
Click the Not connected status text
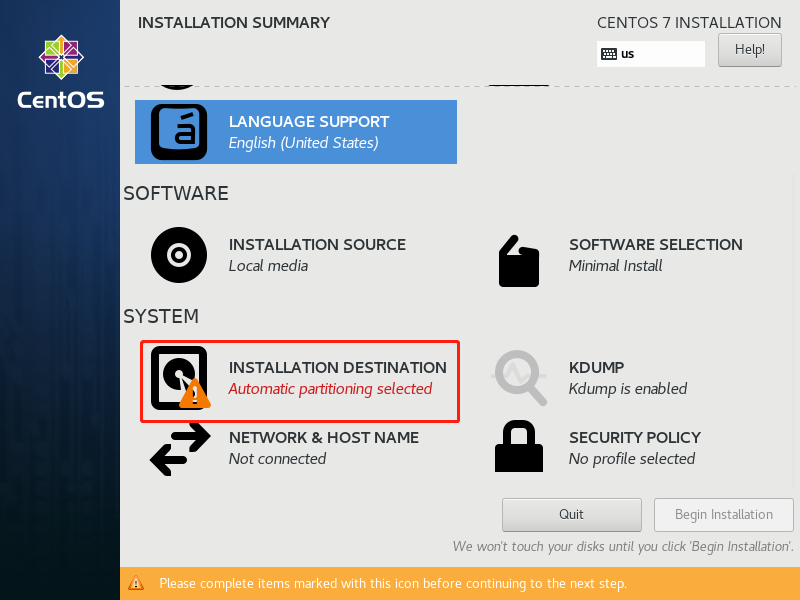click(277, 459)
